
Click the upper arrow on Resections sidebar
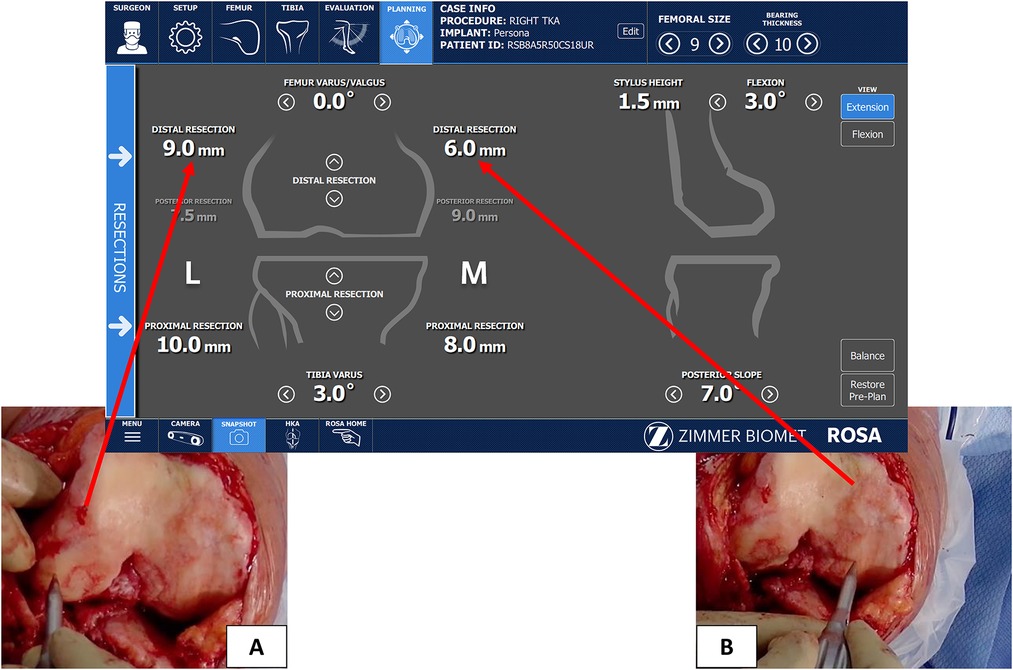(120, 156)
